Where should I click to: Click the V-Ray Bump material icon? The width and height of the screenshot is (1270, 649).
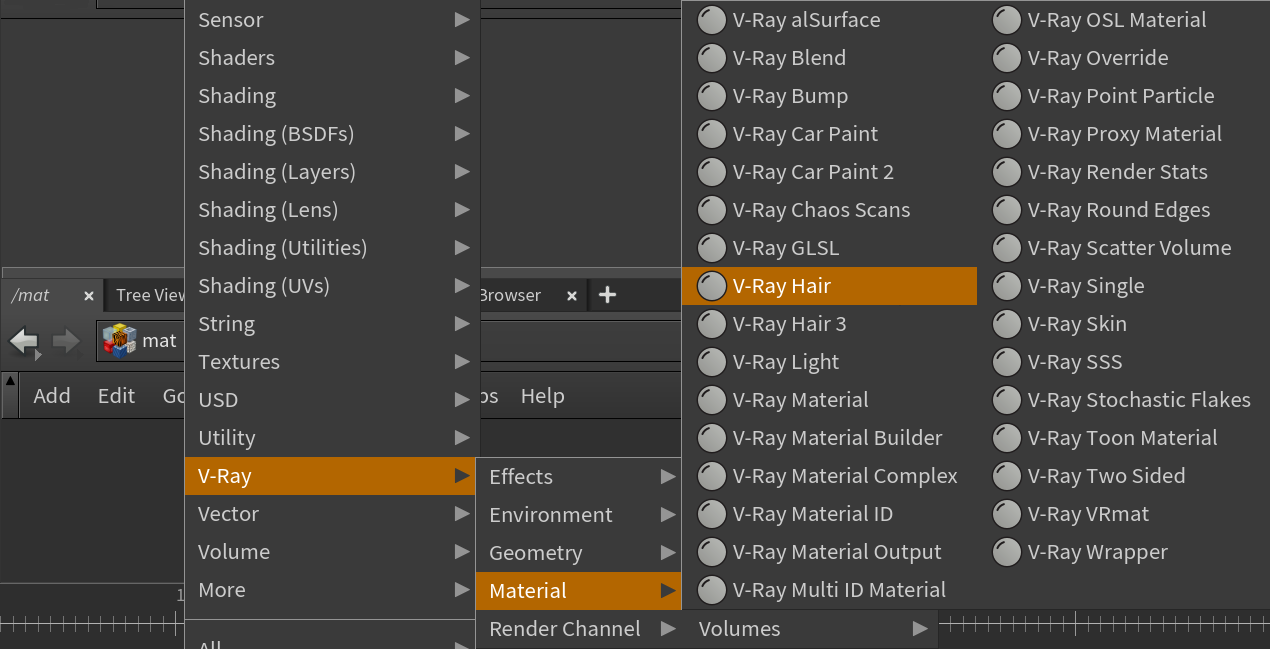click(711, 96)
